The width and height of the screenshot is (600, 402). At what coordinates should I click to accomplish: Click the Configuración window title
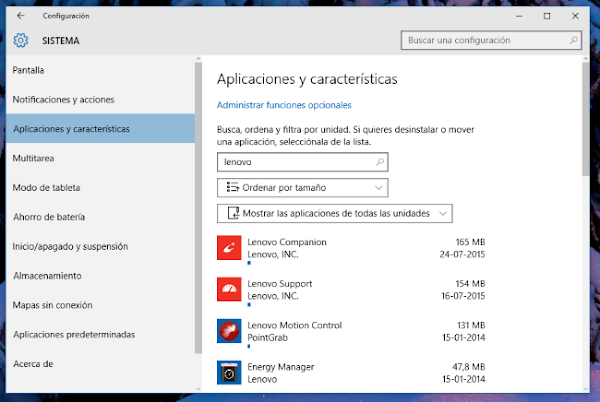(66, 16)
